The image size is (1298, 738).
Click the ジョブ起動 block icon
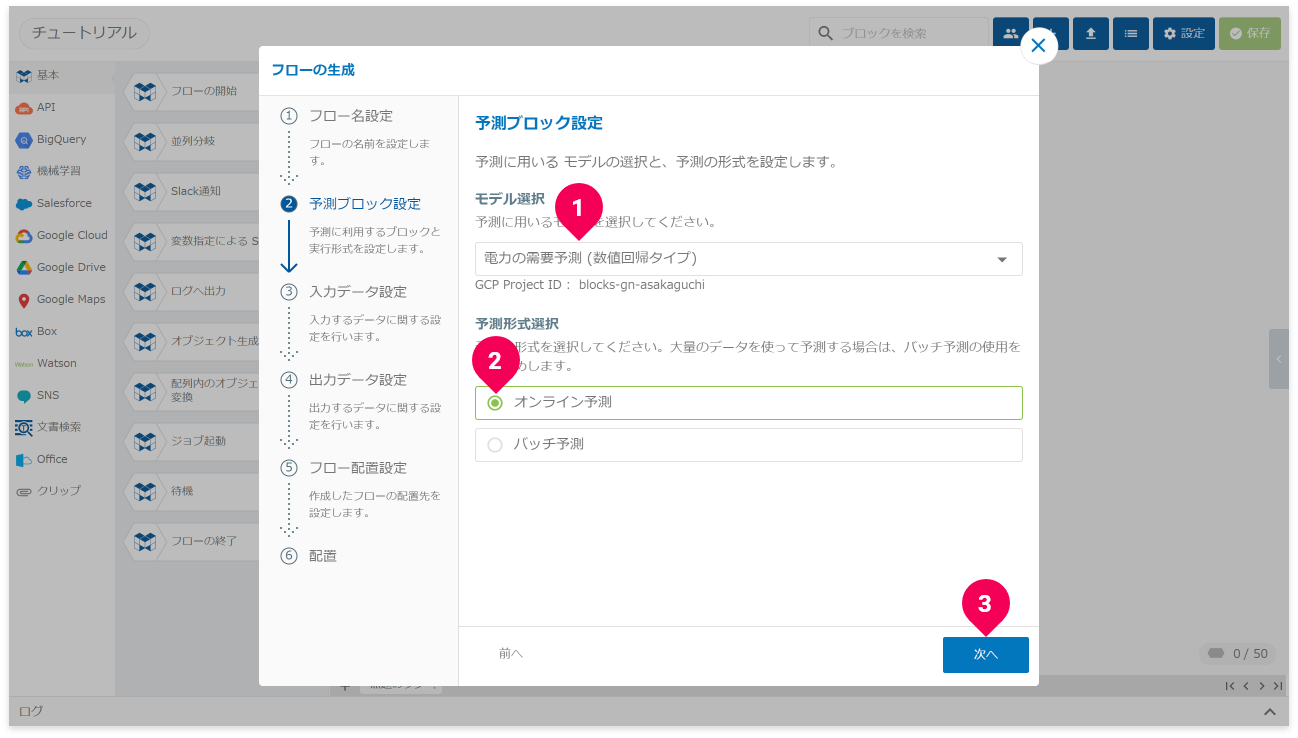[x=146, y=441]
